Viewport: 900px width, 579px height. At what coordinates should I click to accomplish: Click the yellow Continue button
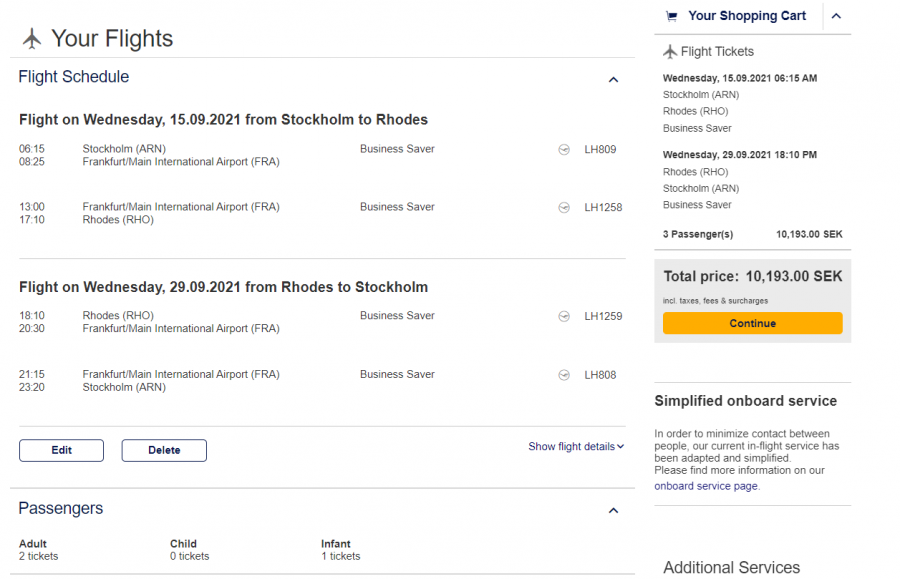(752, 323)
